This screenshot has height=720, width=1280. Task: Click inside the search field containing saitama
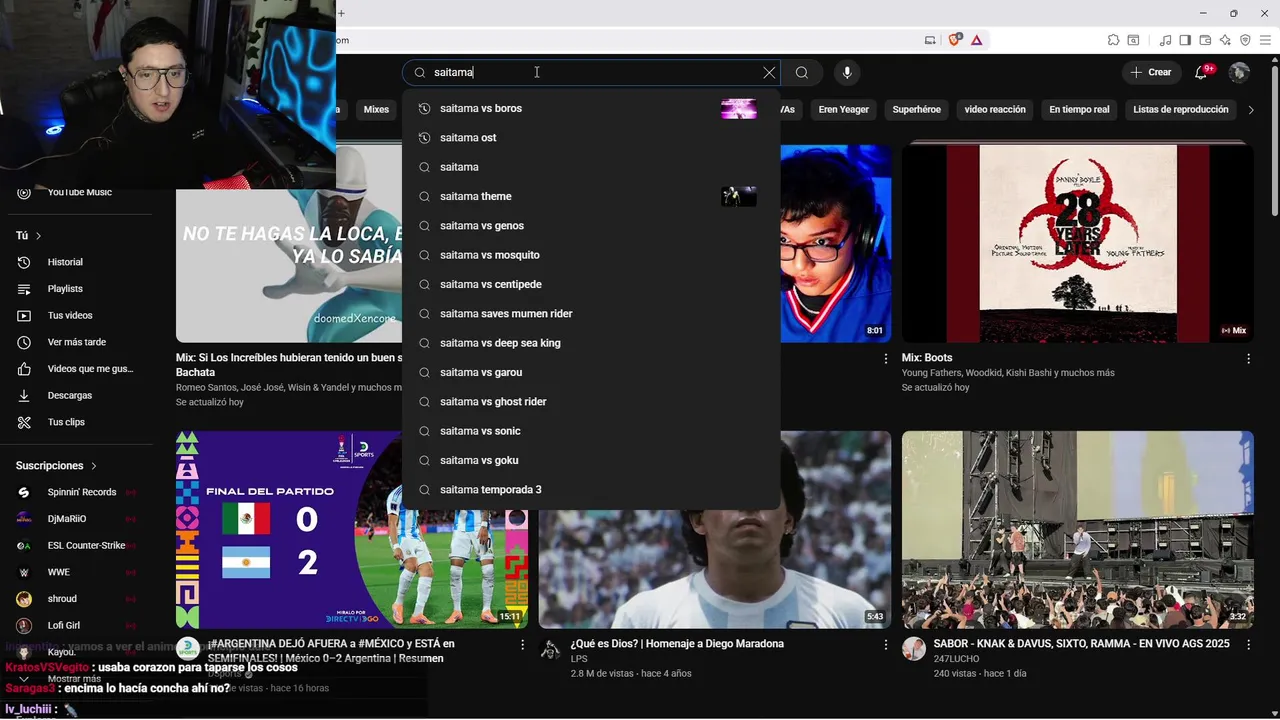590,72
